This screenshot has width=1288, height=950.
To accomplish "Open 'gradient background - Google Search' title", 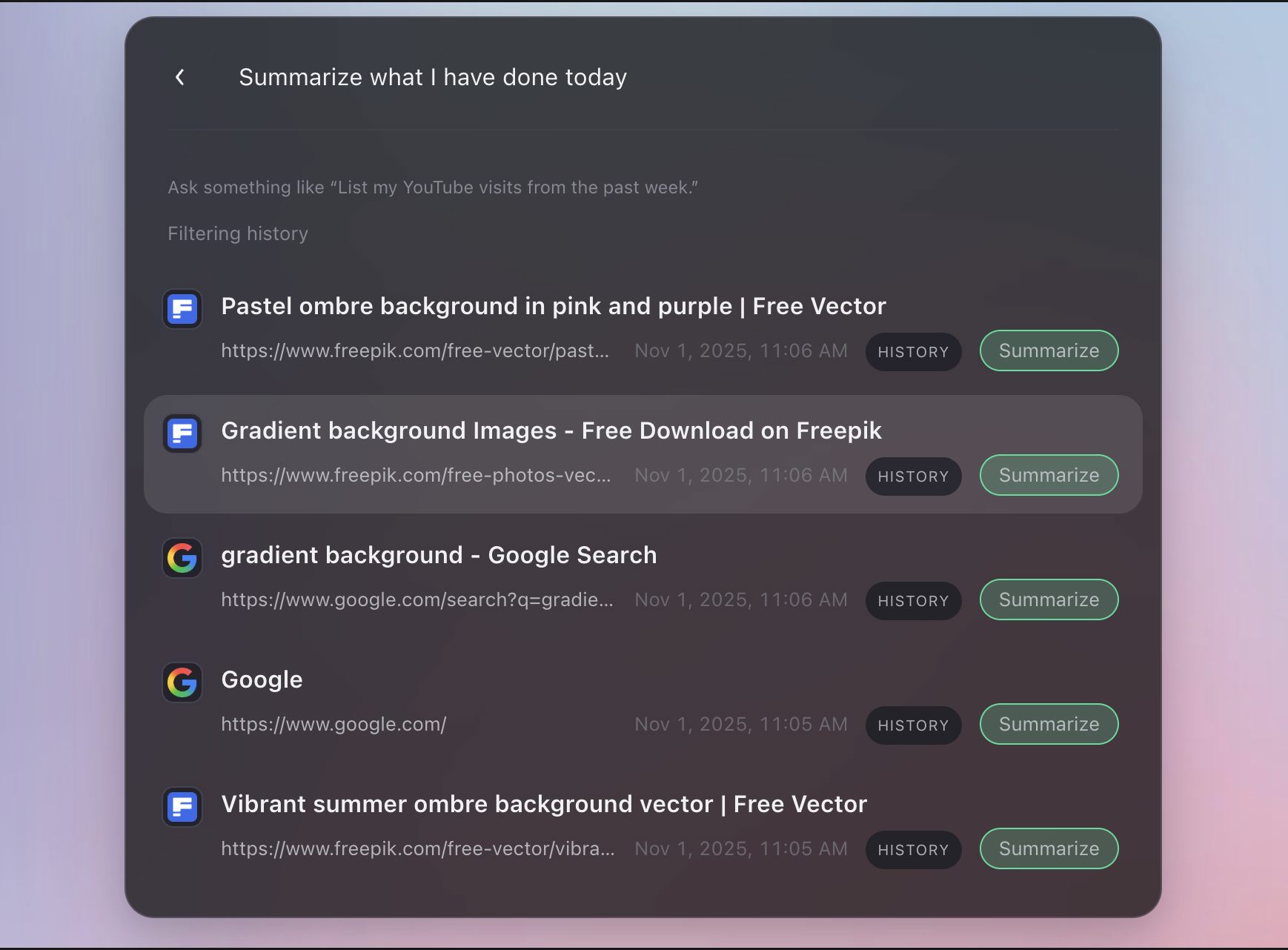I will 439,555.
